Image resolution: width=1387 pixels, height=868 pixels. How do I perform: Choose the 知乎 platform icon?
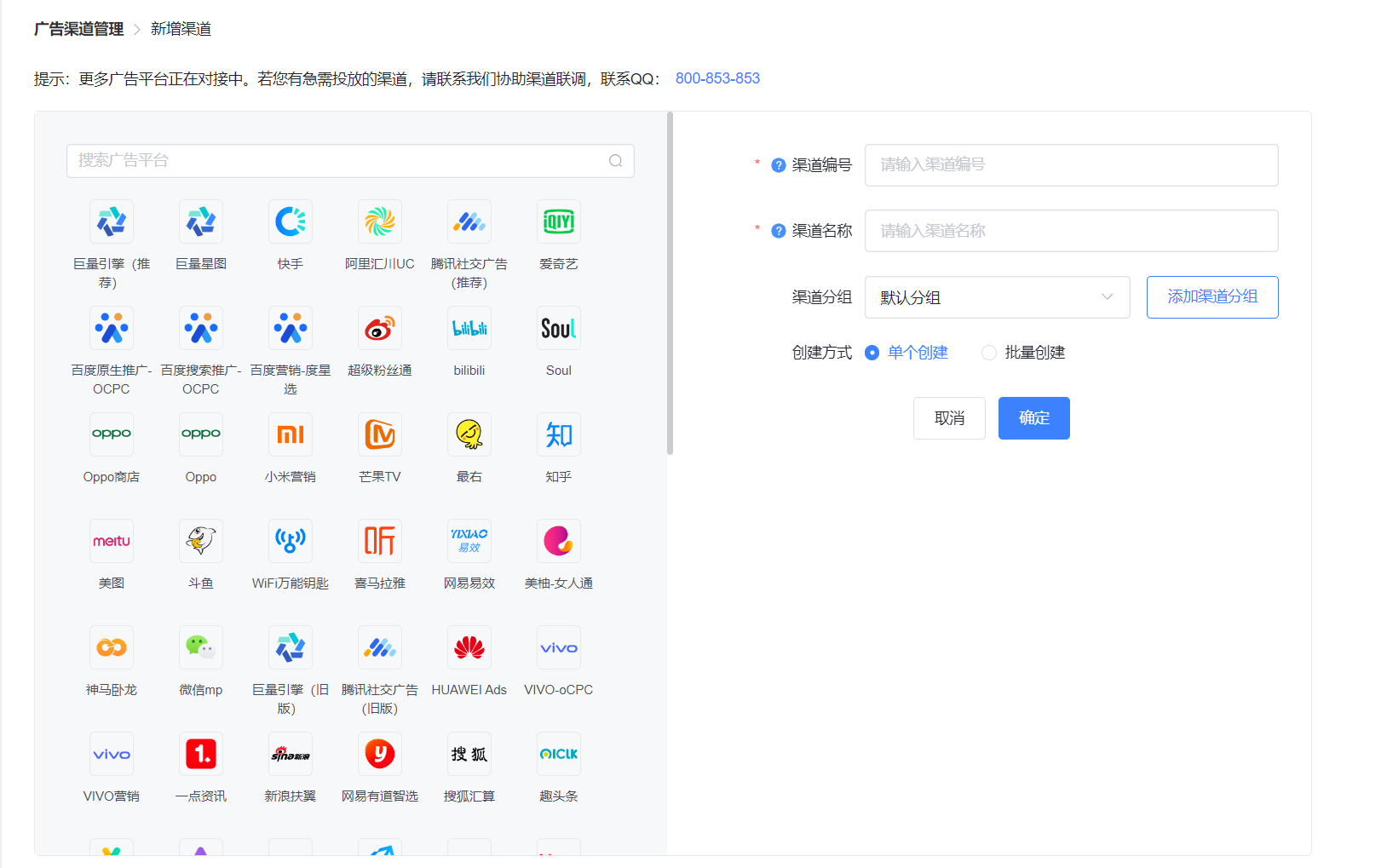[x=559, y=434]
